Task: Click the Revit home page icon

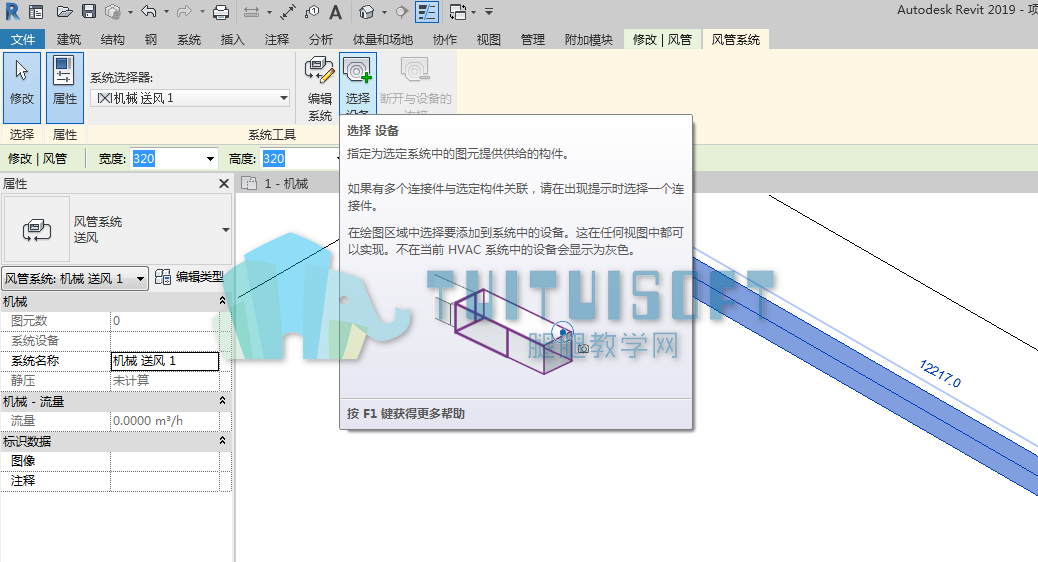Action: pos(36,12)
